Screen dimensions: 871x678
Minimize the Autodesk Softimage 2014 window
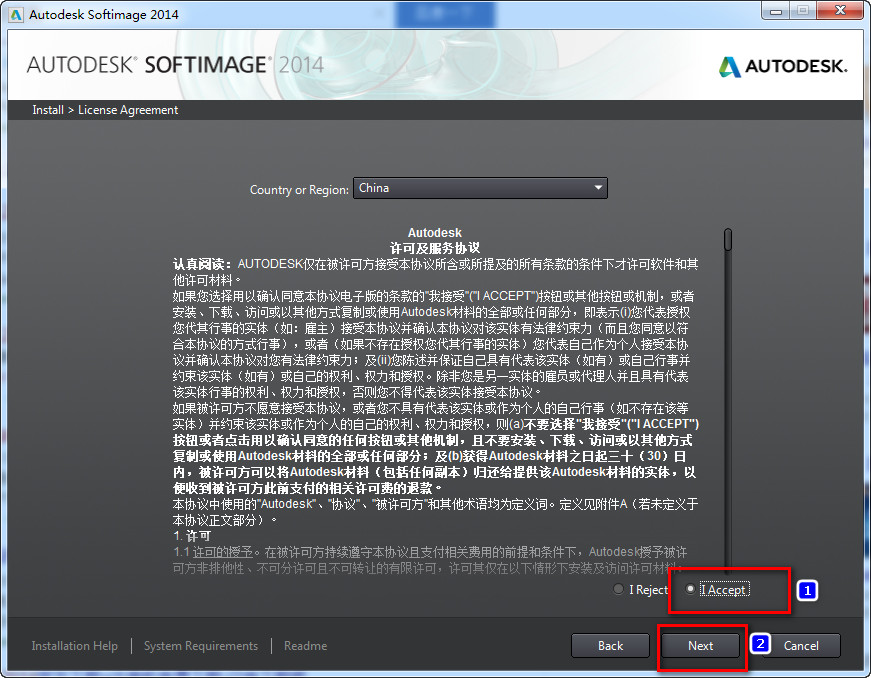[x=775, y=11]
